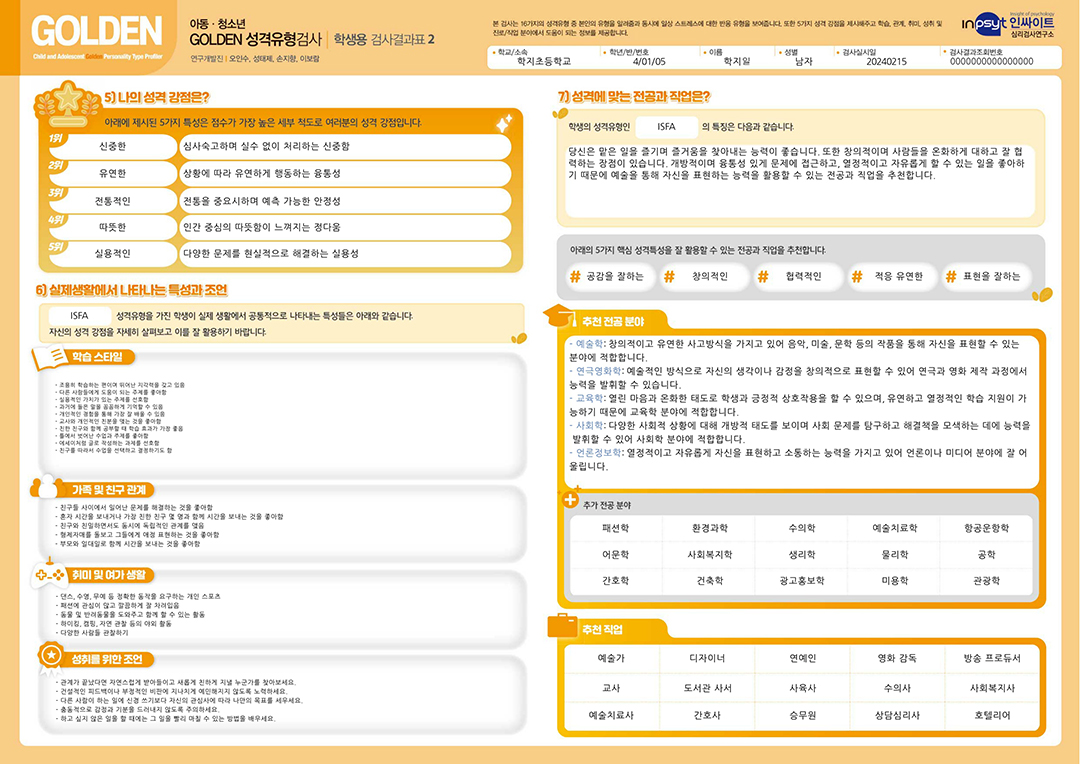Click the star trophy icon beside the section 5 heading
Image resolution: width=1080 pixels, height=764 pixels.
point(68,98)
